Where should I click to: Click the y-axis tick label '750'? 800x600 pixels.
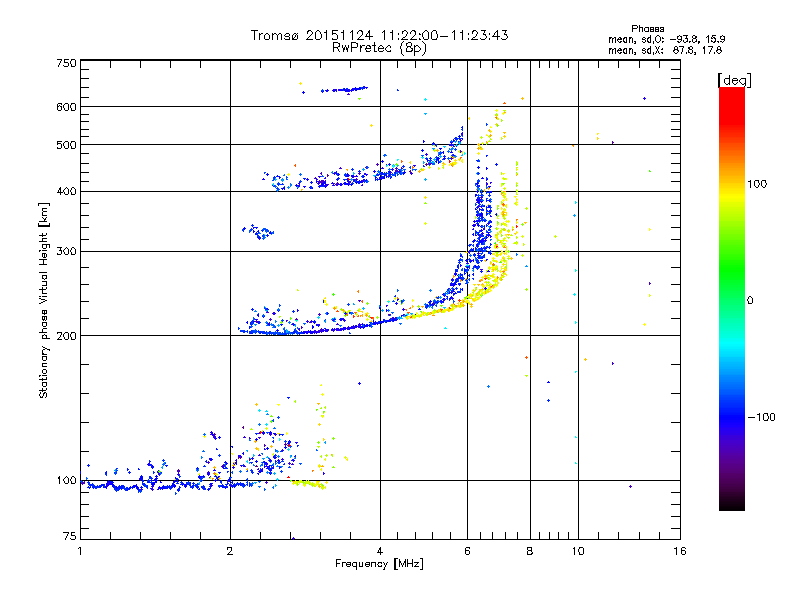click(66, 63)
